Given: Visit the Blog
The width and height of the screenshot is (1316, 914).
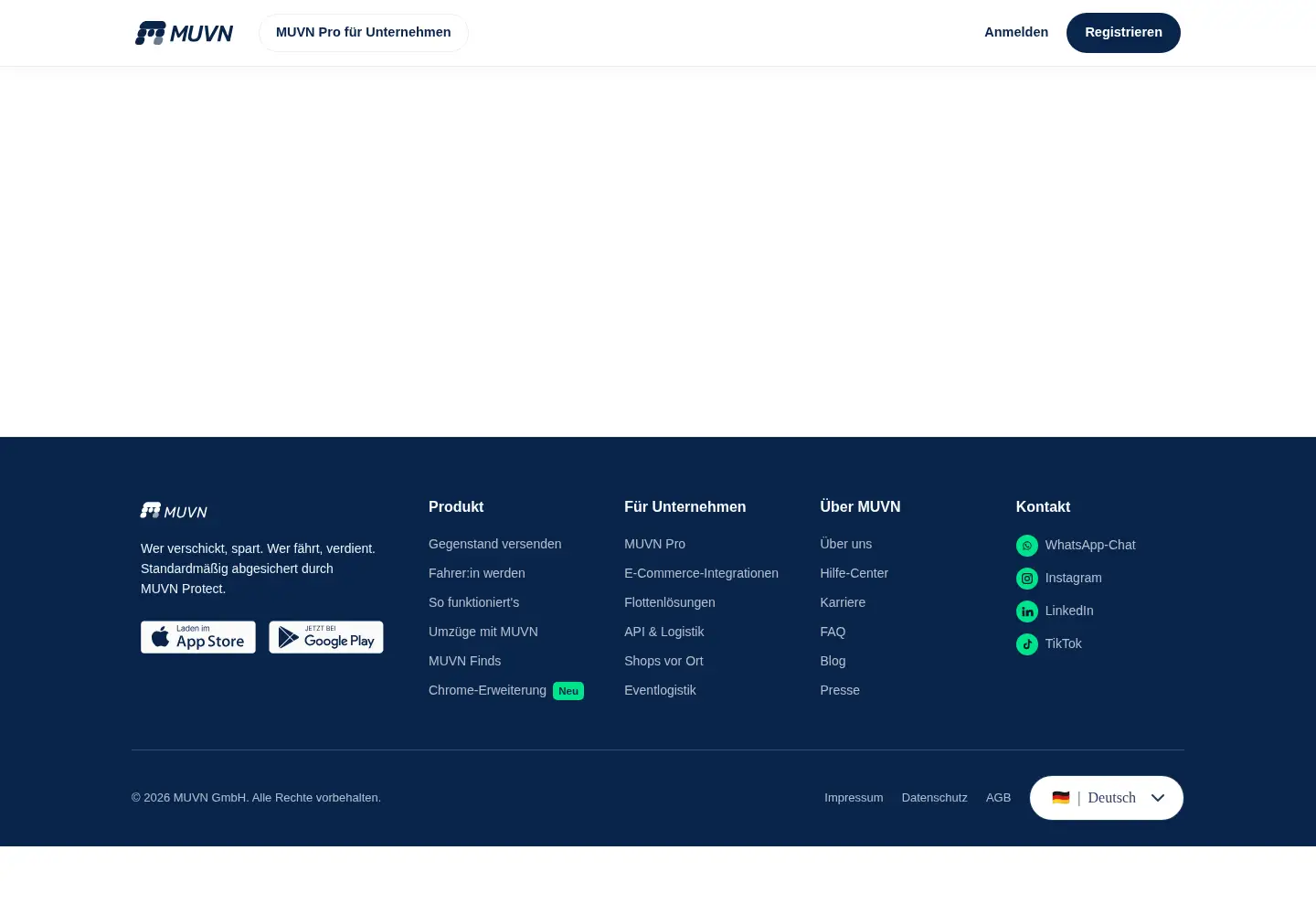Looking at the screenshot, I should 833,661.
